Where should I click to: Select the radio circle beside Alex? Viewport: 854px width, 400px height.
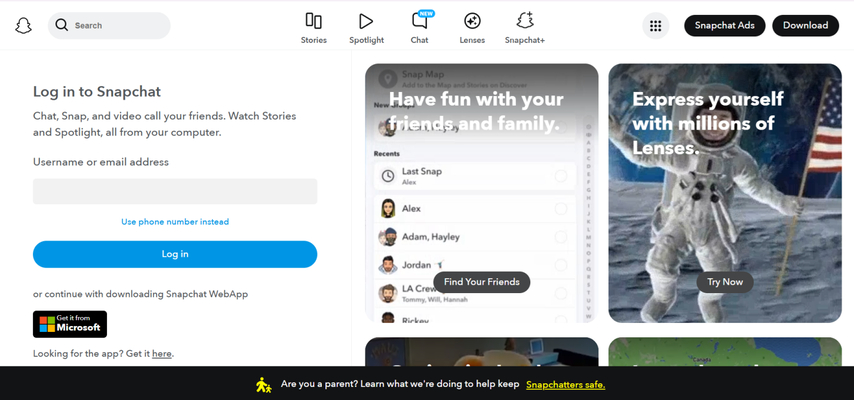pos(560,209)
